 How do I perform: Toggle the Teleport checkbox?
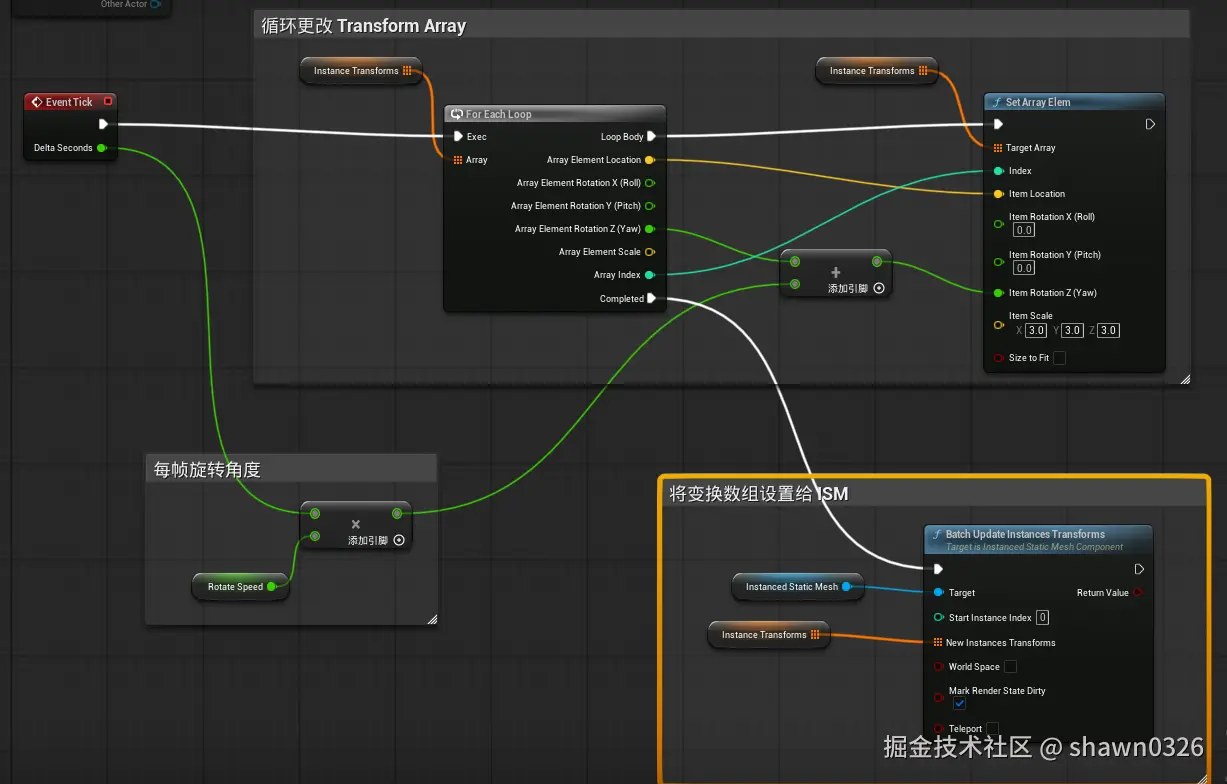993,729
